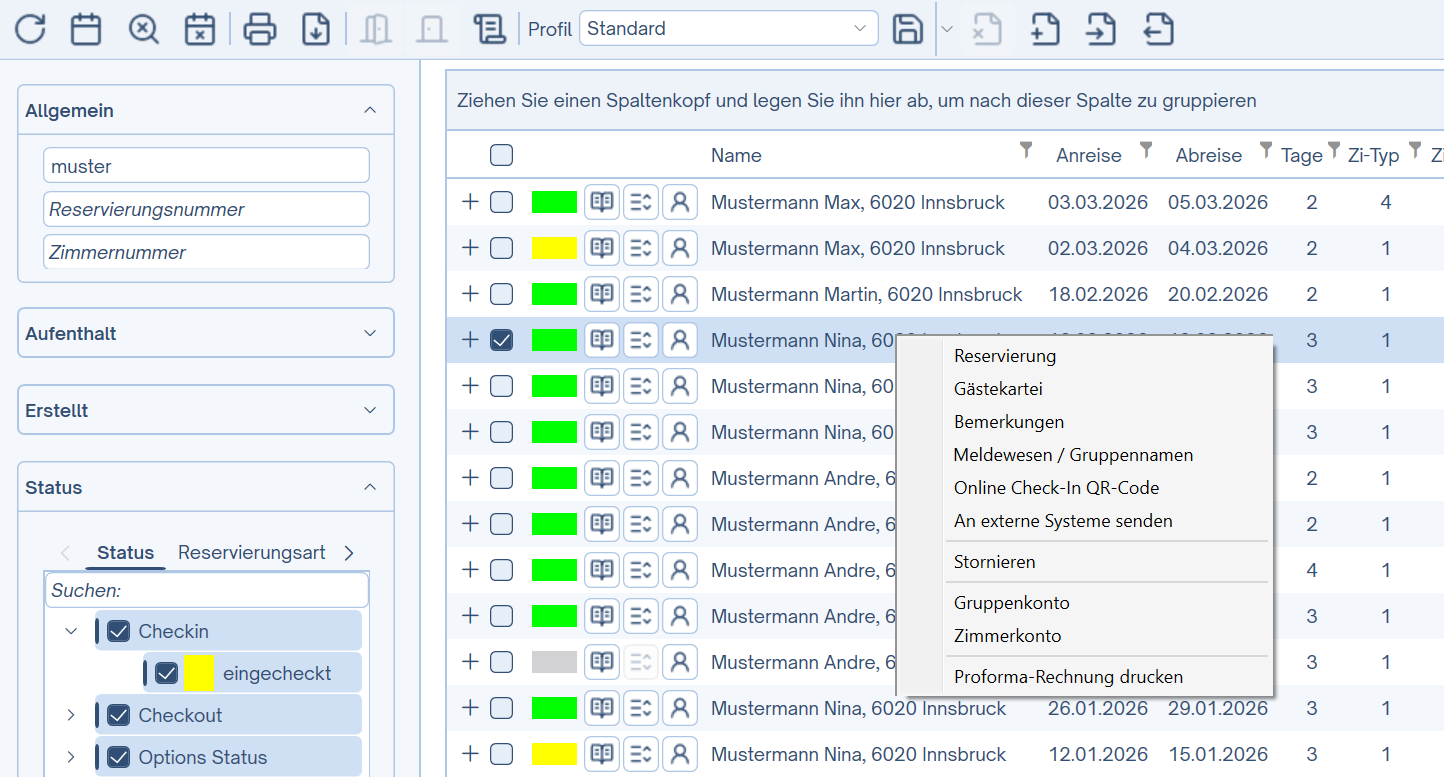Choose Gästekartei in the context menu
1444x777 pixels.
[998, 389]
